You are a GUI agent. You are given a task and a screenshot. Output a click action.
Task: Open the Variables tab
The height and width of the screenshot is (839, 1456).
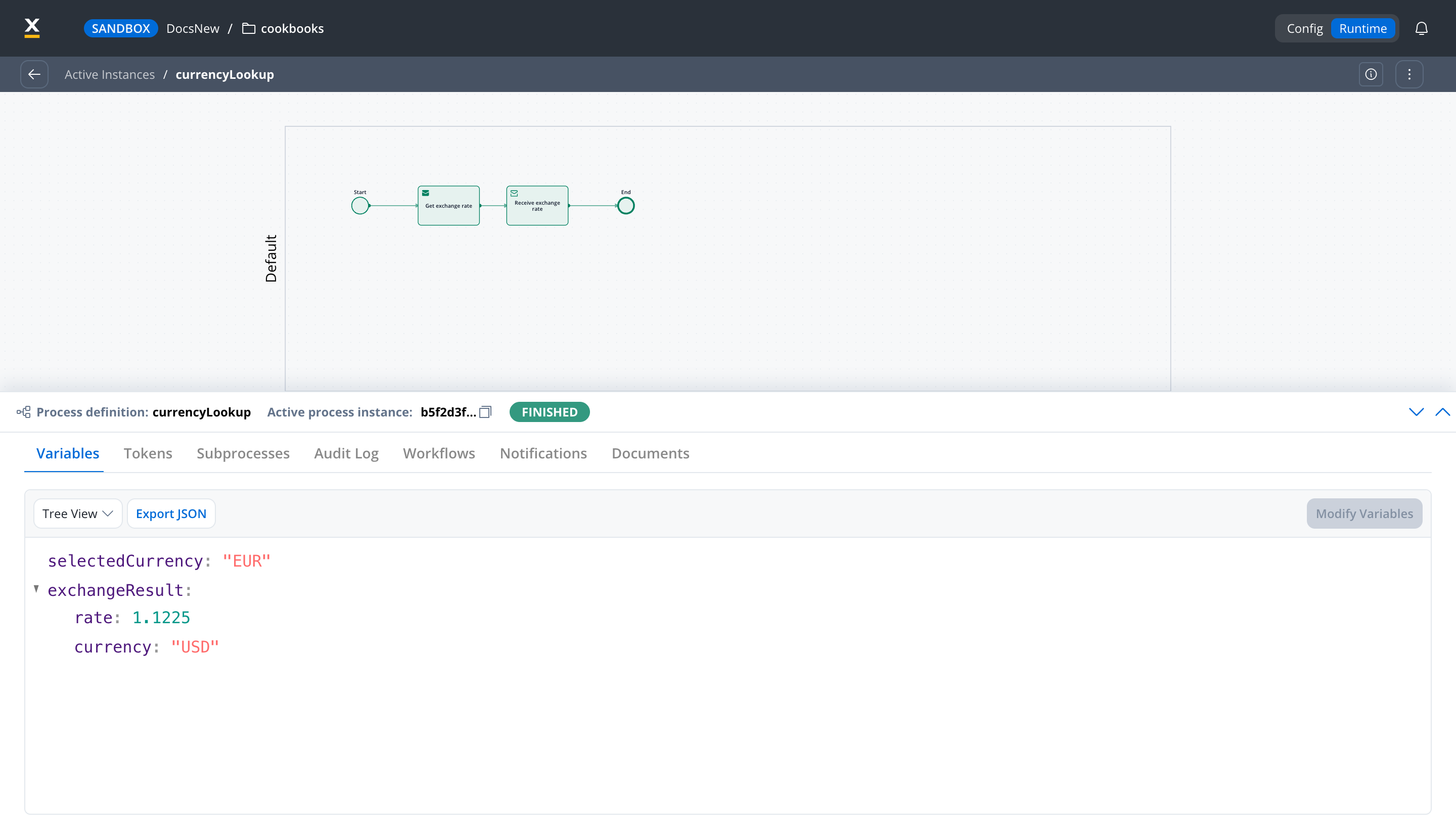[67, 453]
